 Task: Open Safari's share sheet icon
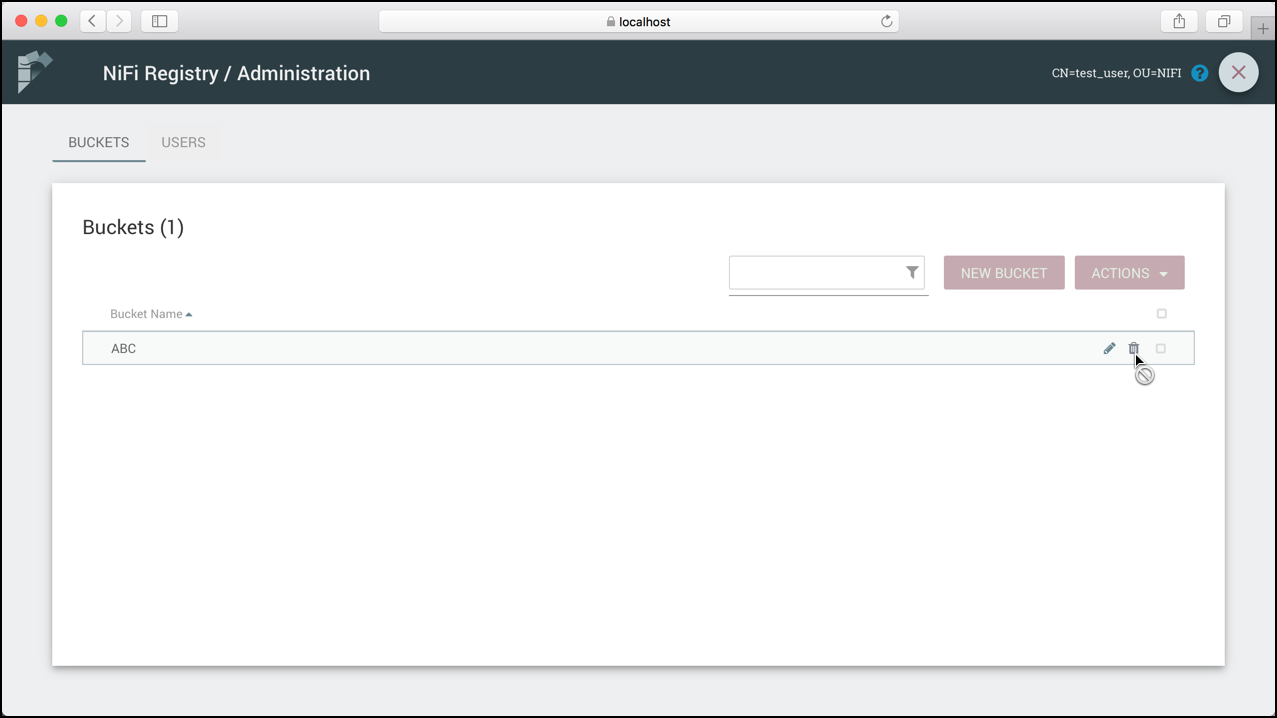pyautogui.click(x=1178, y=20)
